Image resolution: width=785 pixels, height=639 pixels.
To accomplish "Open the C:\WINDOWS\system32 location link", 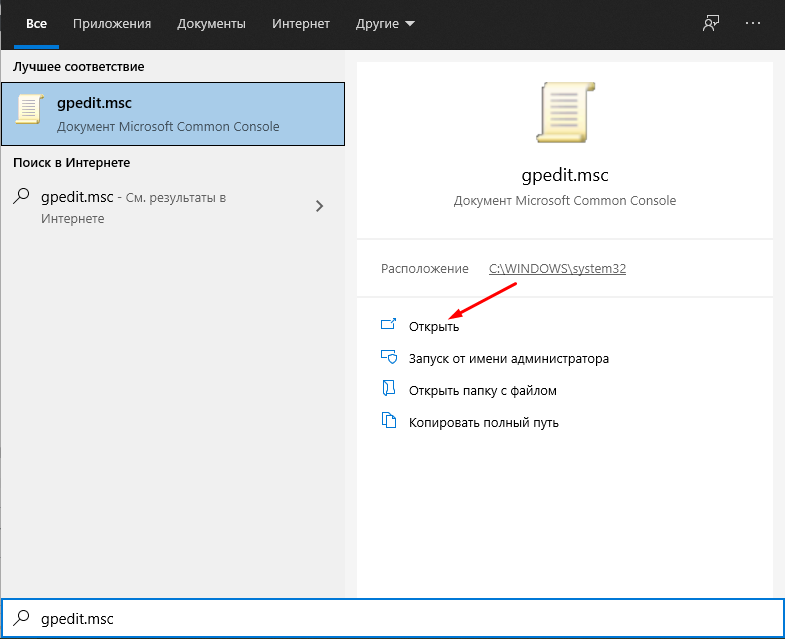I will point(557,269).
